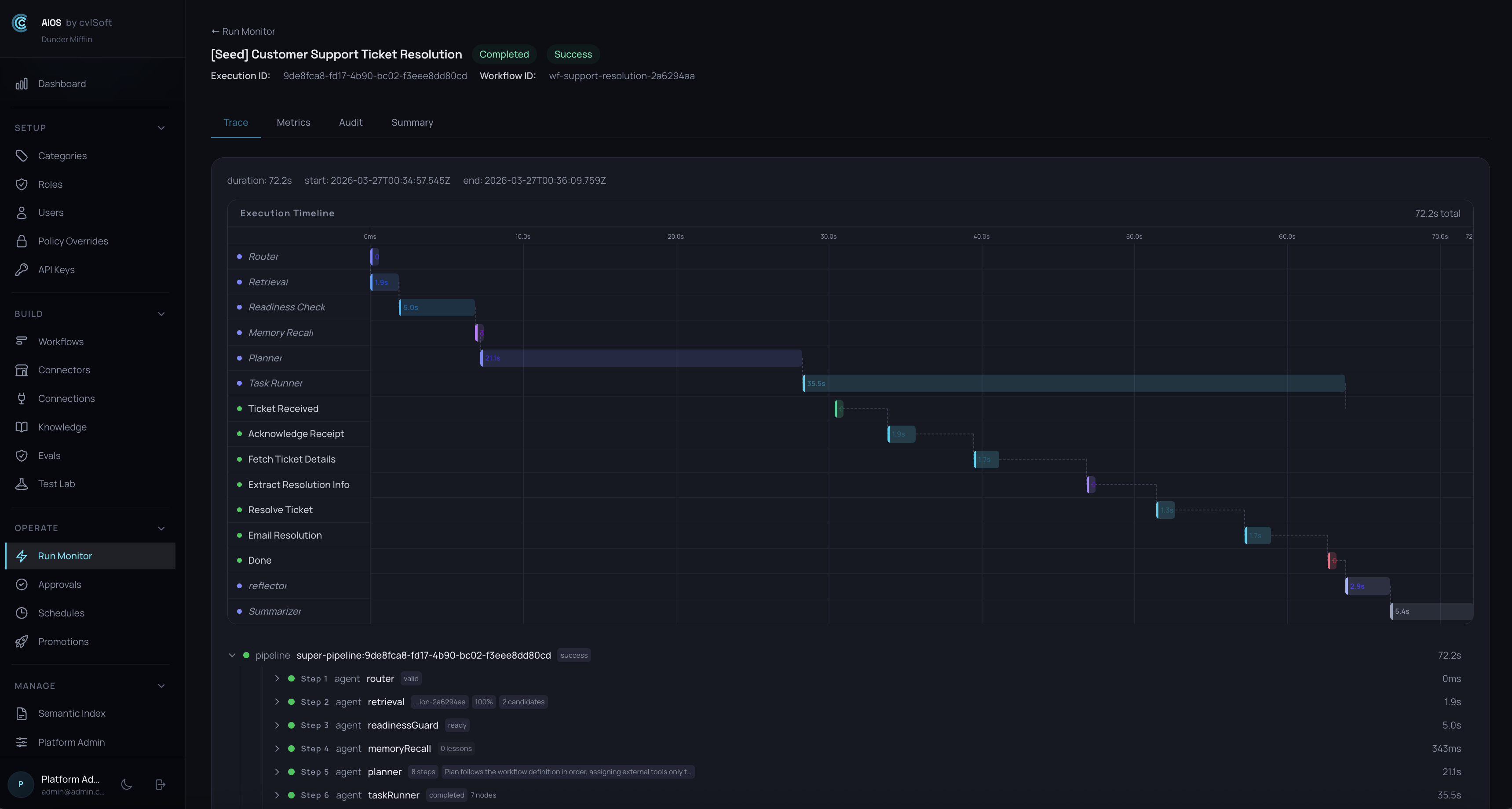Click the Knowledge book icon
The height and width of the screenshot is (809, 1512).
(x=21, y=426)
